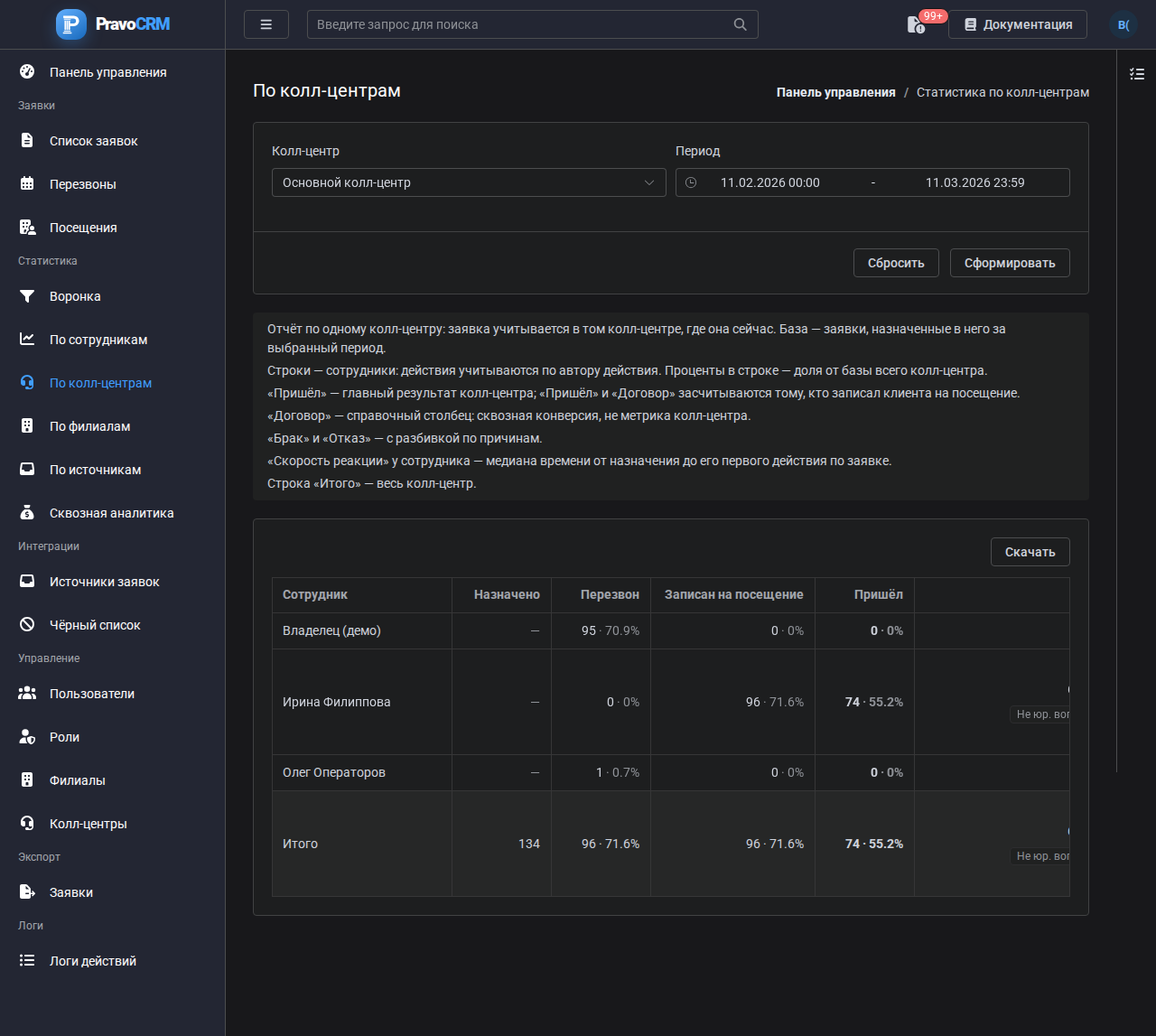Image resolution: width=1156 pixels, height=1036 pixels.
Task: Select the Олег Операторов employee cell
Action: [x=362, y=772]
